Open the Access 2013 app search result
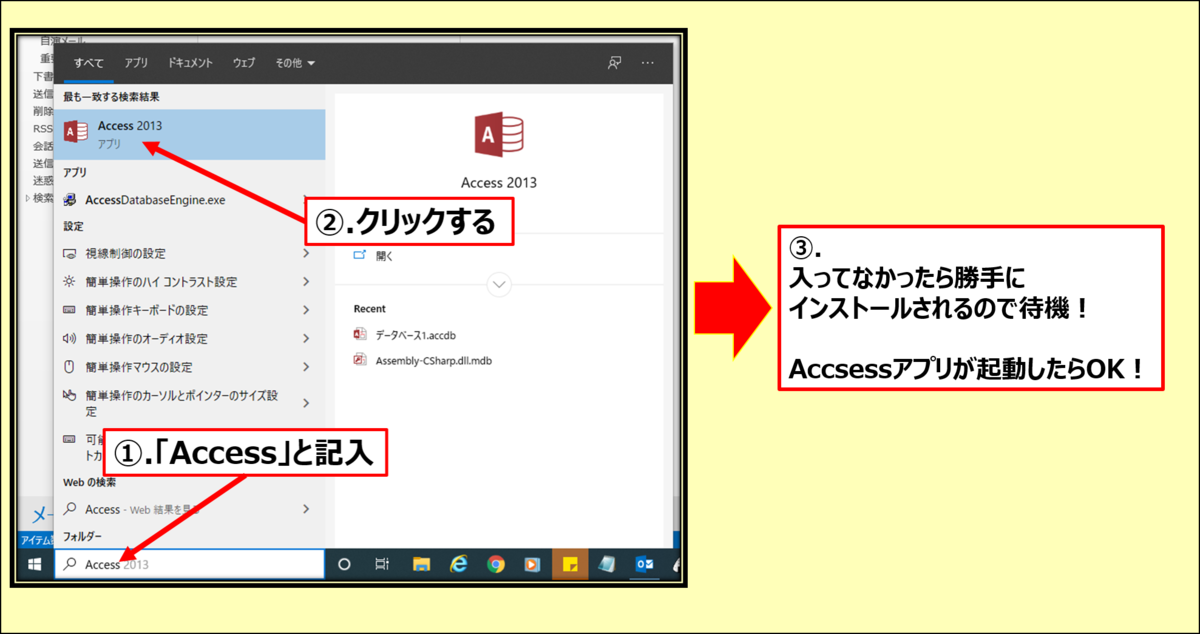This screenshot has width=1200, height=634. 190,135
